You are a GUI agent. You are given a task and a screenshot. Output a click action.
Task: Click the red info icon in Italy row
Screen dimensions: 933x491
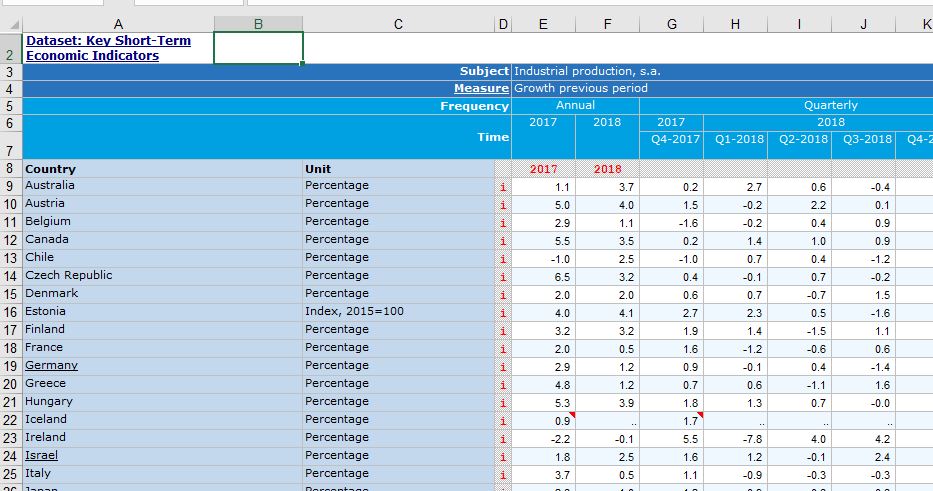(x=503, y=475)
